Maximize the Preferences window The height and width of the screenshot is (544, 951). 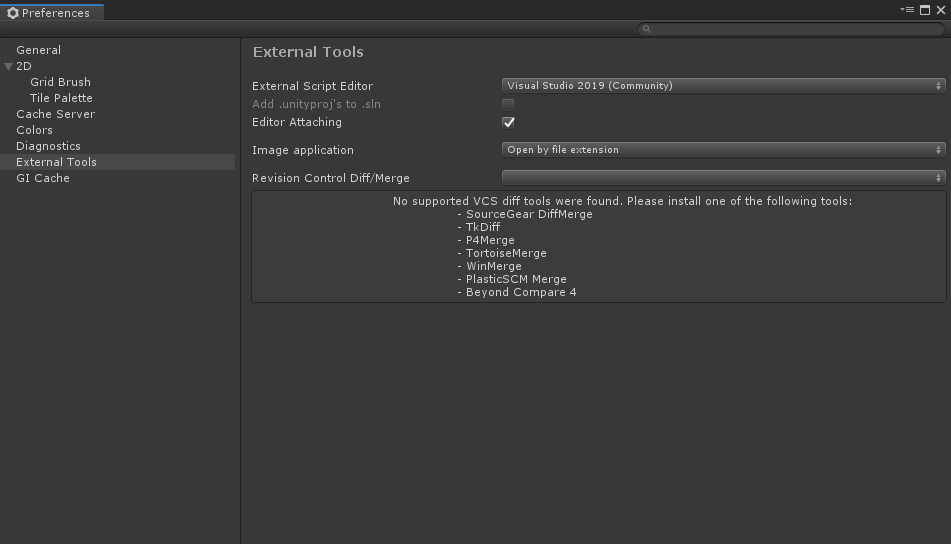tap(925, 10)
